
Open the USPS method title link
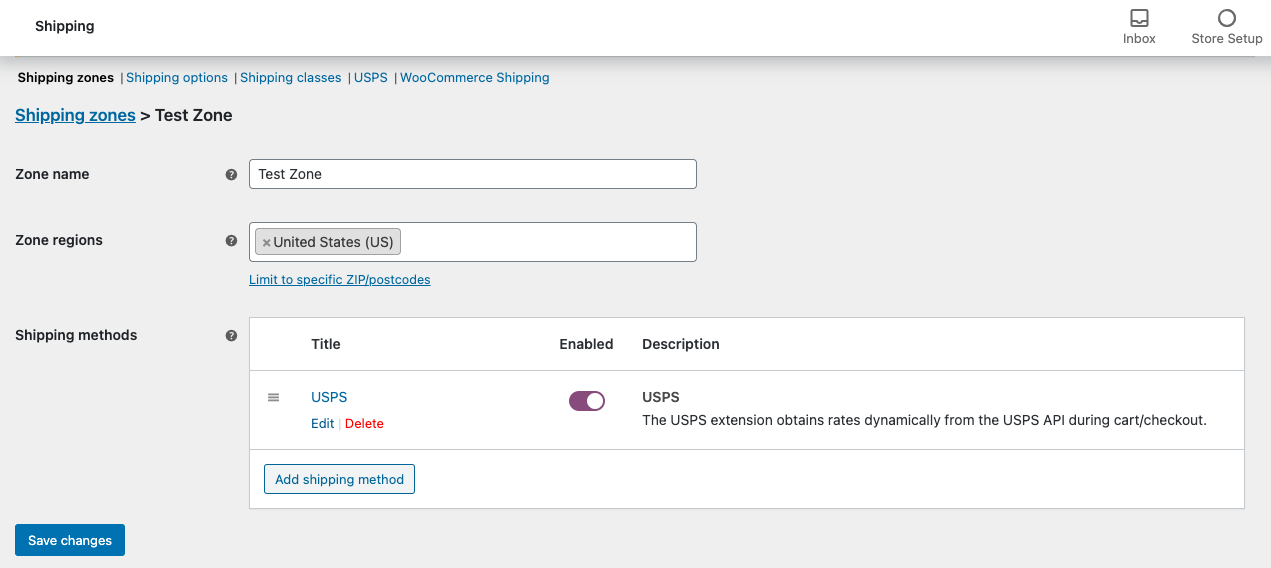pyautogui.click(x=329, y=397)
